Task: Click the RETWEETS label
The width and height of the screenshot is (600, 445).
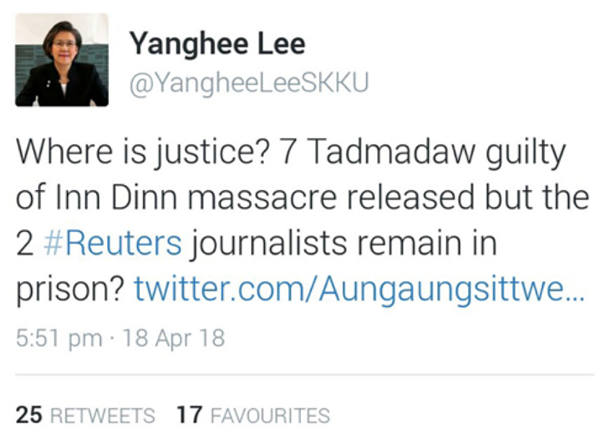Action: click(103, 416)
